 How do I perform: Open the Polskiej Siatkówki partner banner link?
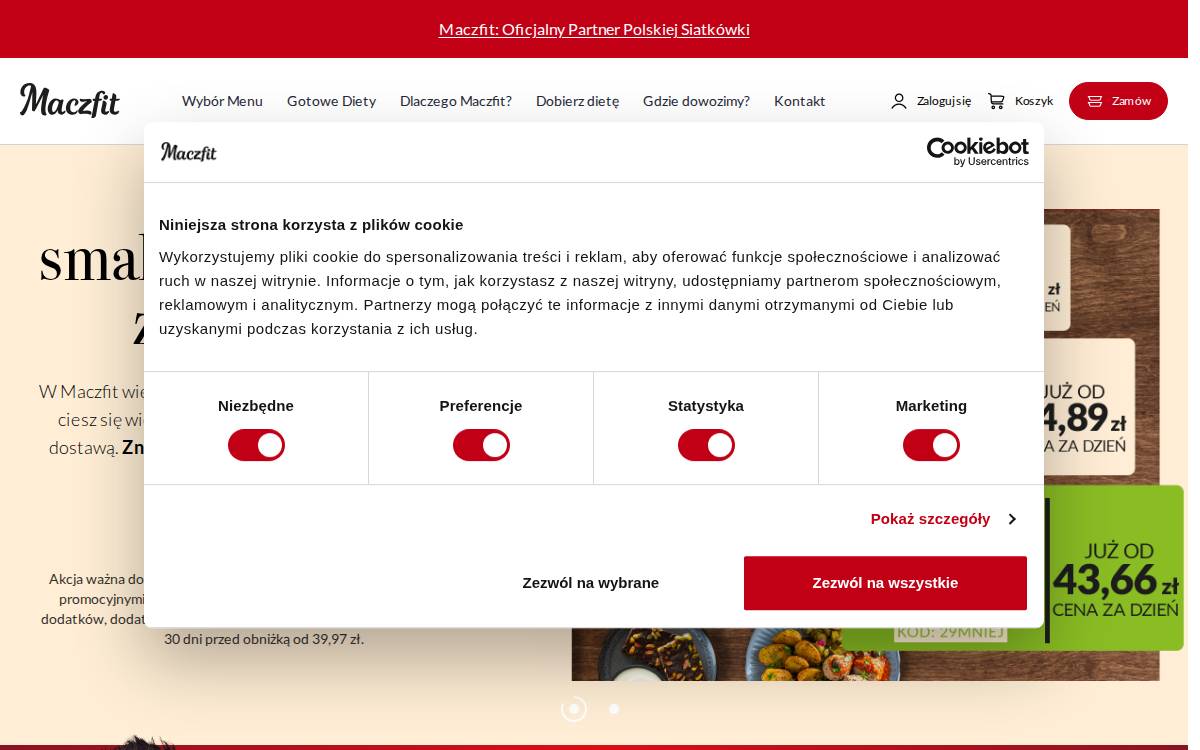[x=594, y=29]
